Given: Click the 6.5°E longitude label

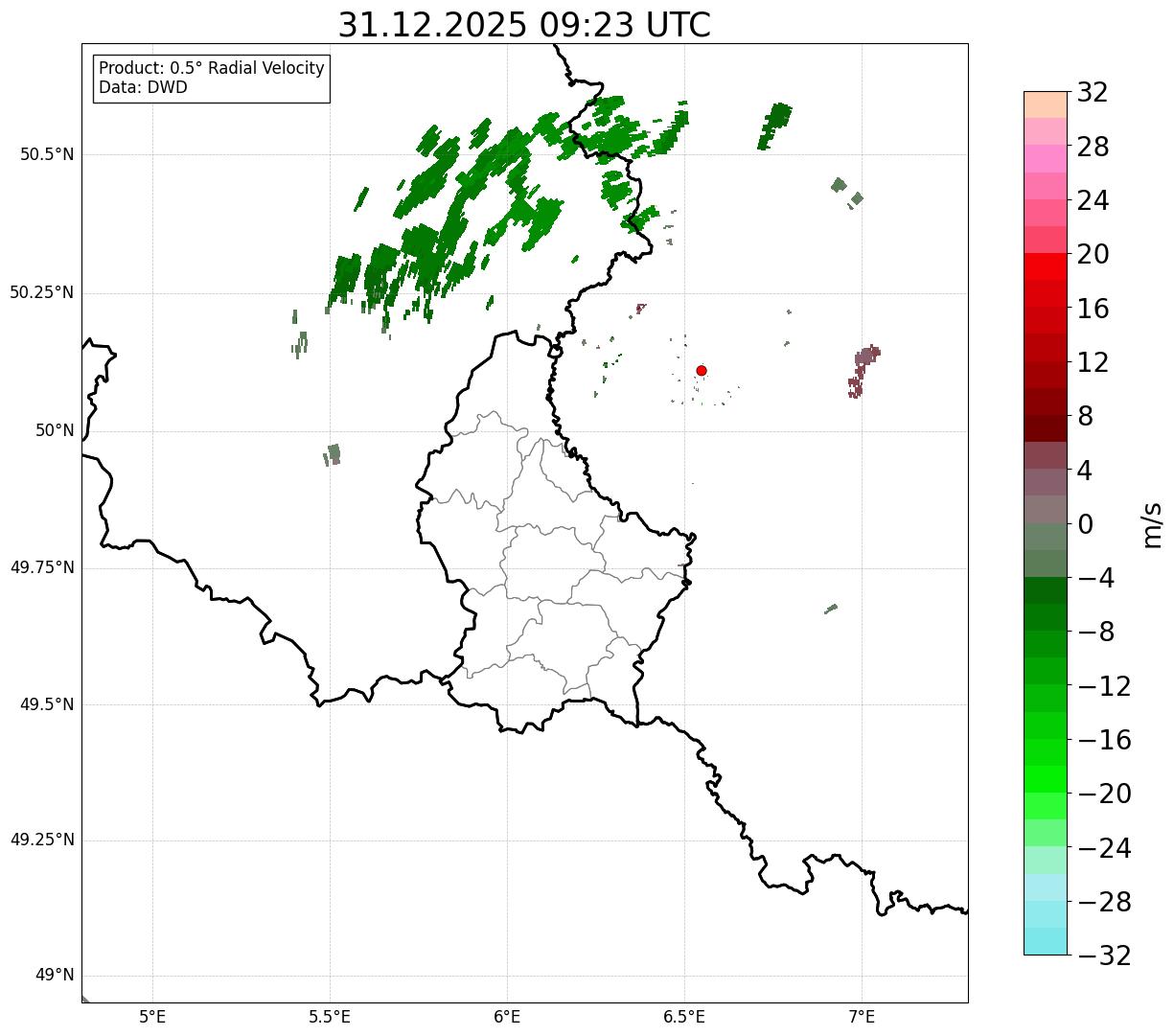Looking at the screenshot, I should [x=684, y=1017].
